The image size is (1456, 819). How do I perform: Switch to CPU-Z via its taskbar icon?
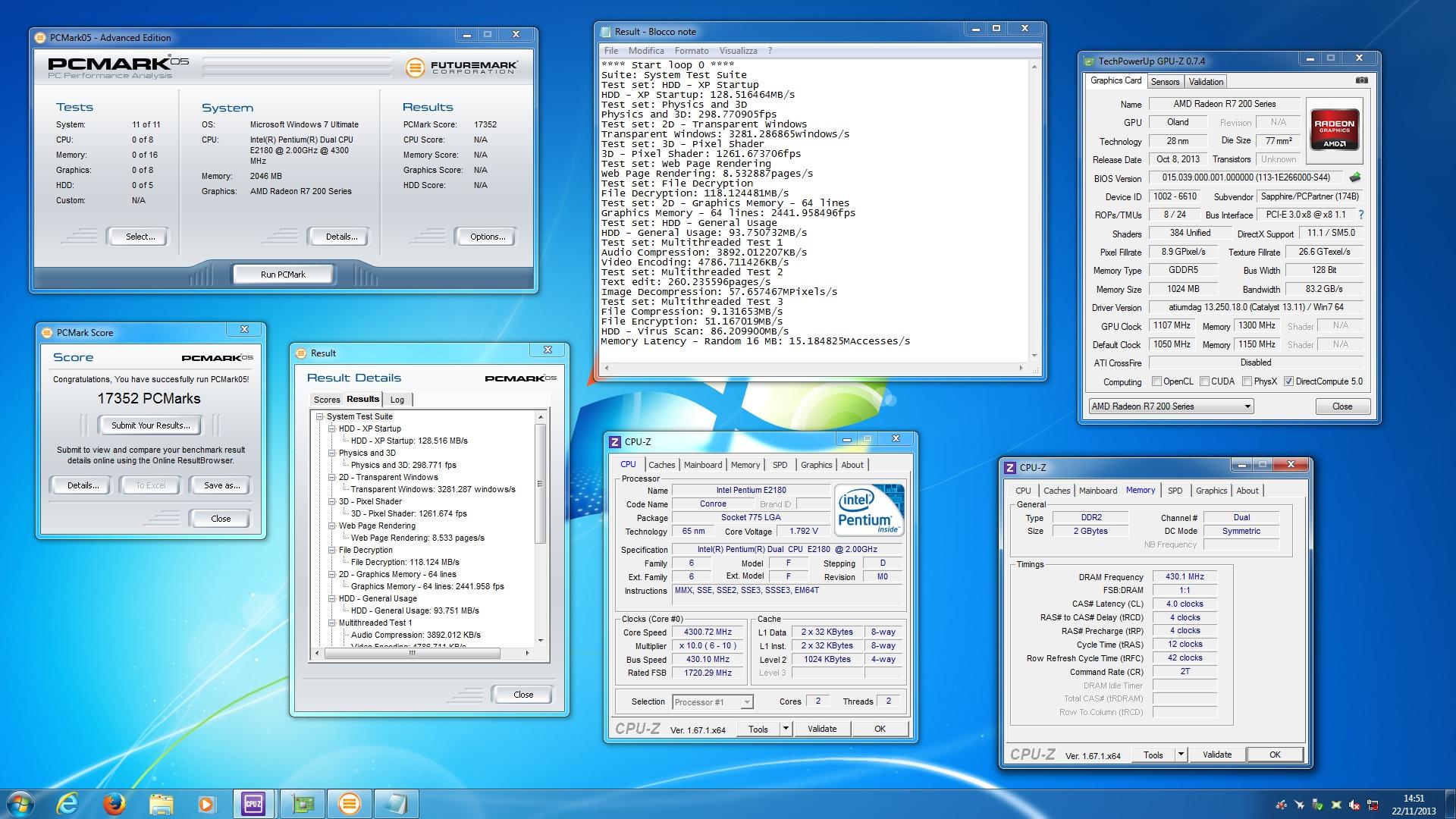(253, 804)
